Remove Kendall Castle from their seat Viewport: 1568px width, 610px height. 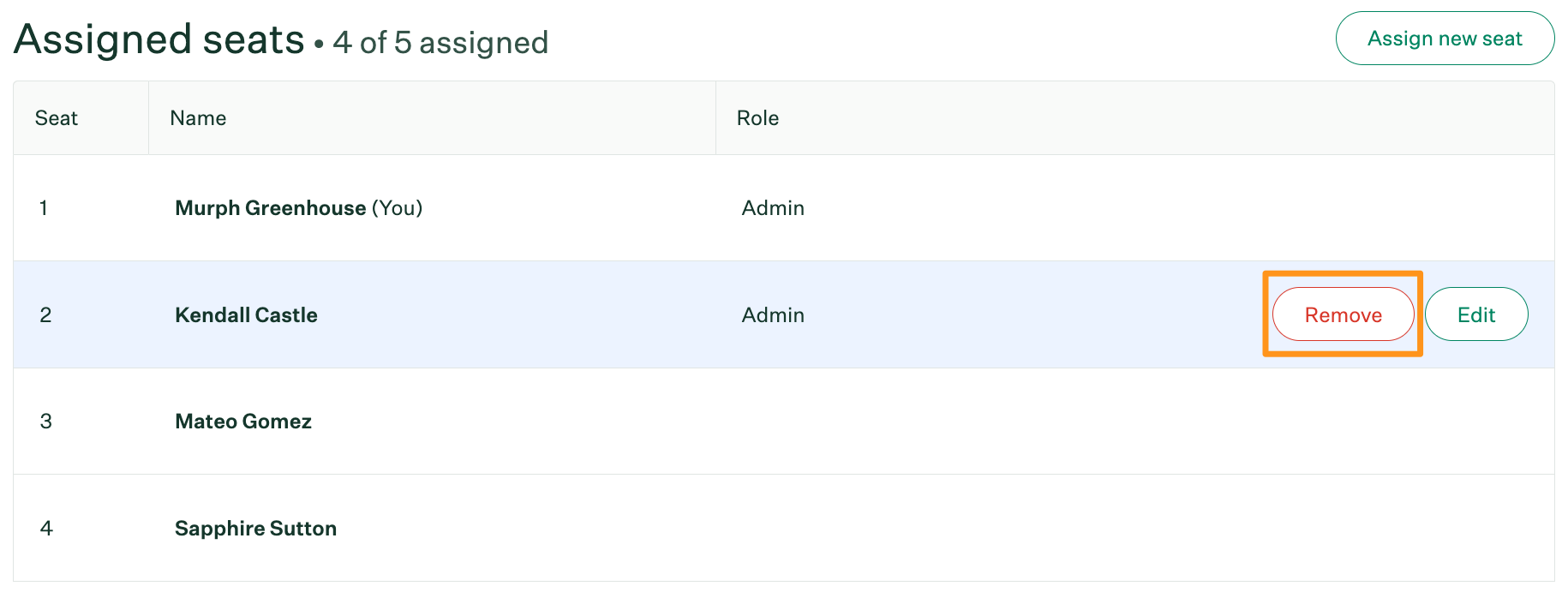coord(1343,314)
